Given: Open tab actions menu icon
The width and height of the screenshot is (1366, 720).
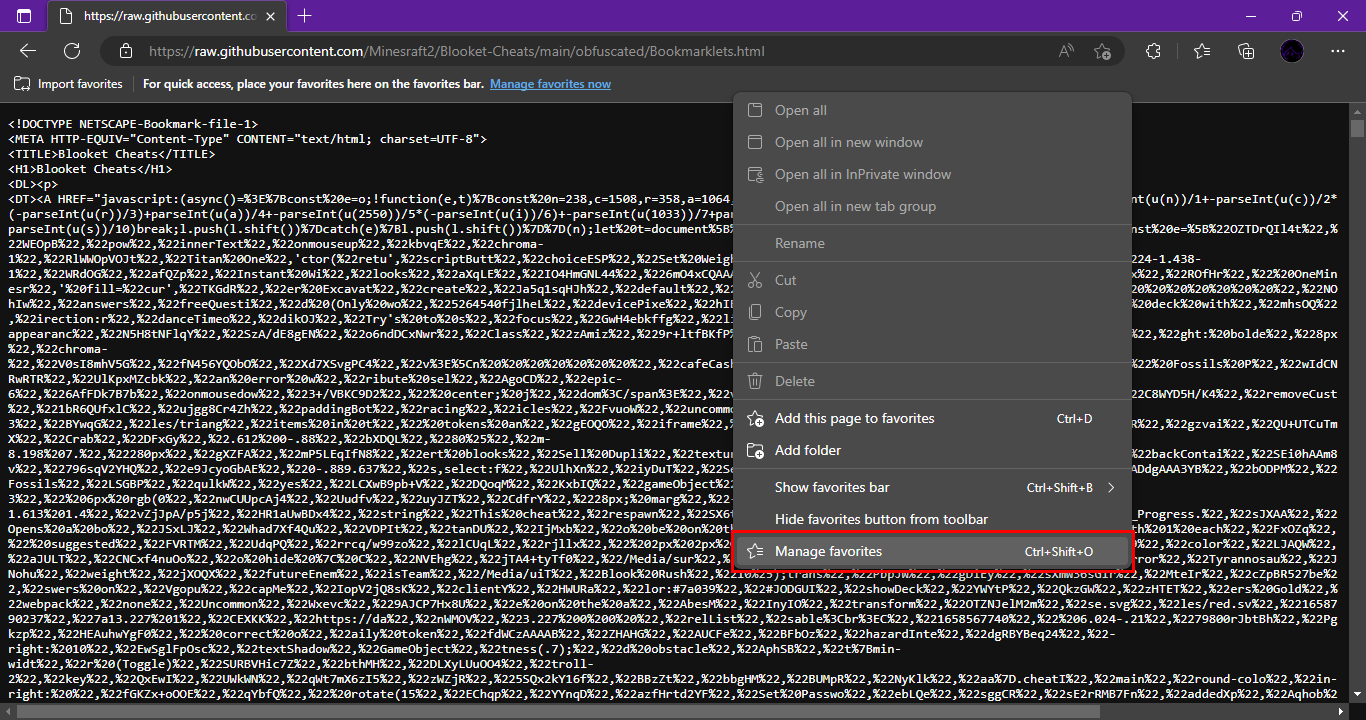Looking at the screenshot, I should click(x=24, y=16).
